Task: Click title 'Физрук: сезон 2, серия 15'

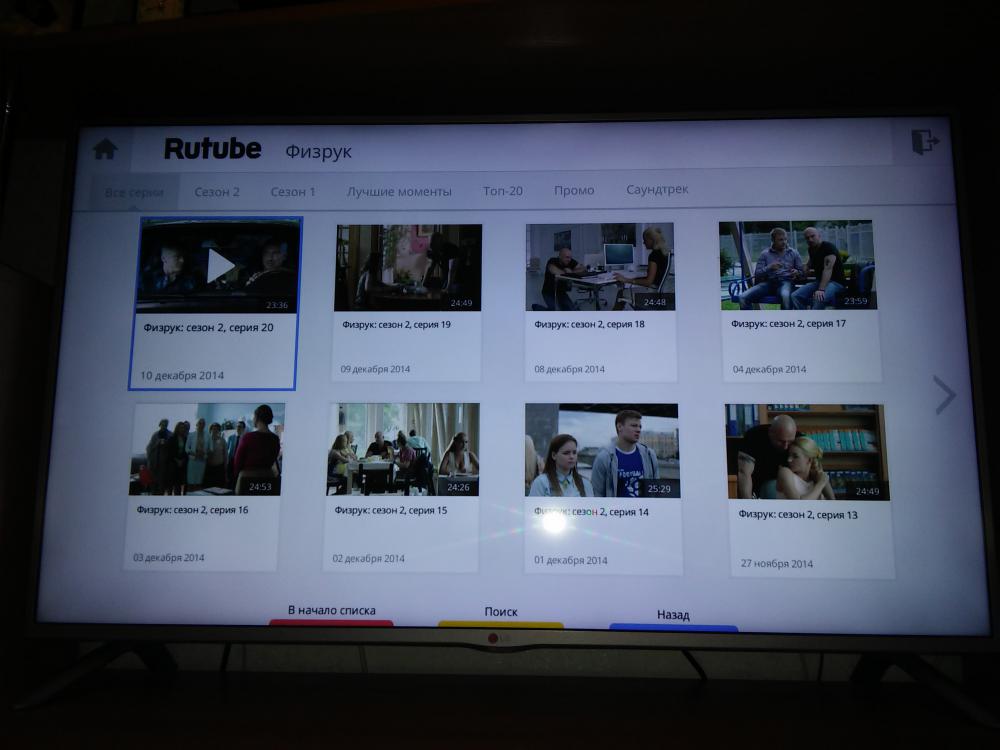Action: [x=390, y=510]
